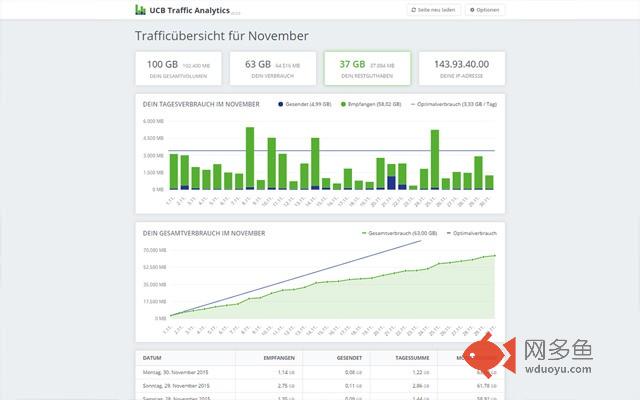Click the '2,86 GB' daily total cell
The height and width of the screenshot is (400, 640).
coord(420,386)
